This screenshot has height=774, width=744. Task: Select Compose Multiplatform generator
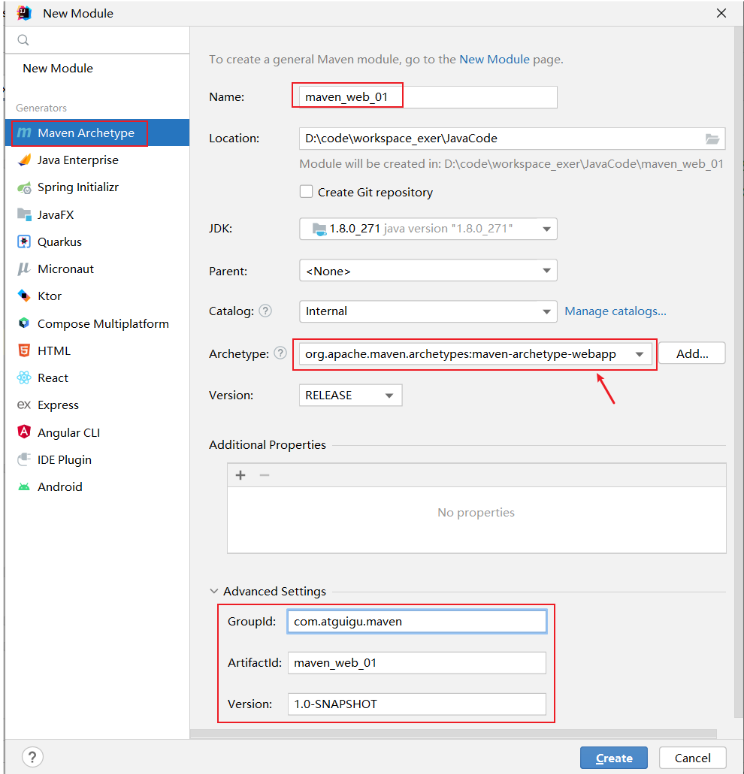coord(97,323)
